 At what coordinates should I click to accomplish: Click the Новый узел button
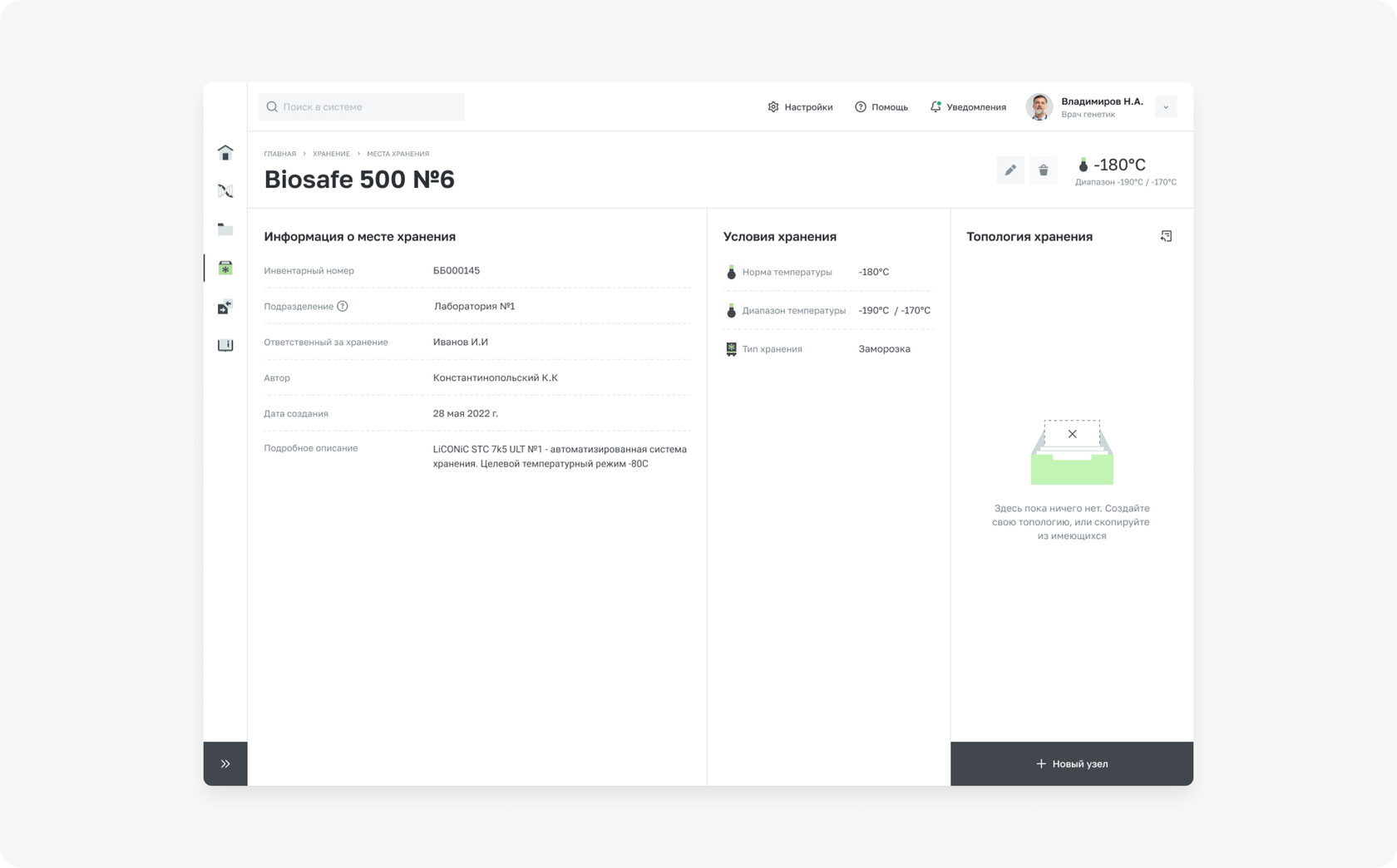1072,763
